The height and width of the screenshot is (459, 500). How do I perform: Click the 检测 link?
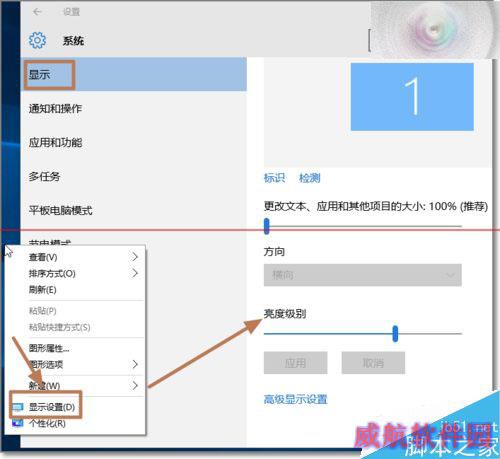[x=310, y=178]
